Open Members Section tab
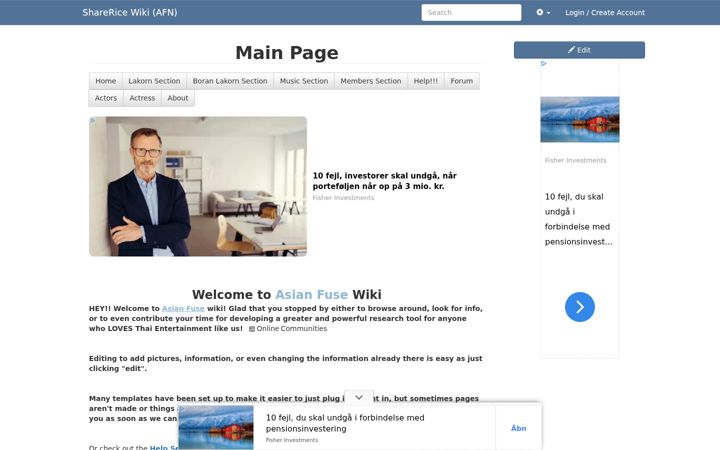 (x=371, y=81)
